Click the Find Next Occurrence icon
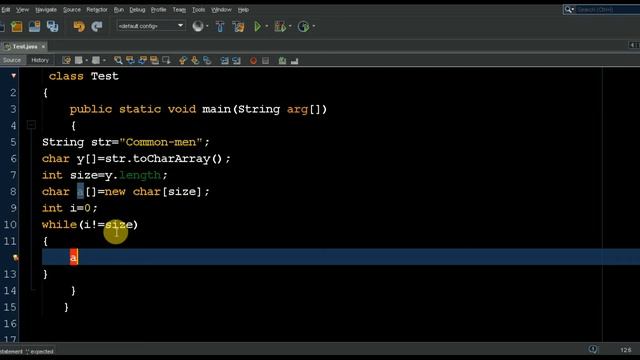 click(142, 61)
